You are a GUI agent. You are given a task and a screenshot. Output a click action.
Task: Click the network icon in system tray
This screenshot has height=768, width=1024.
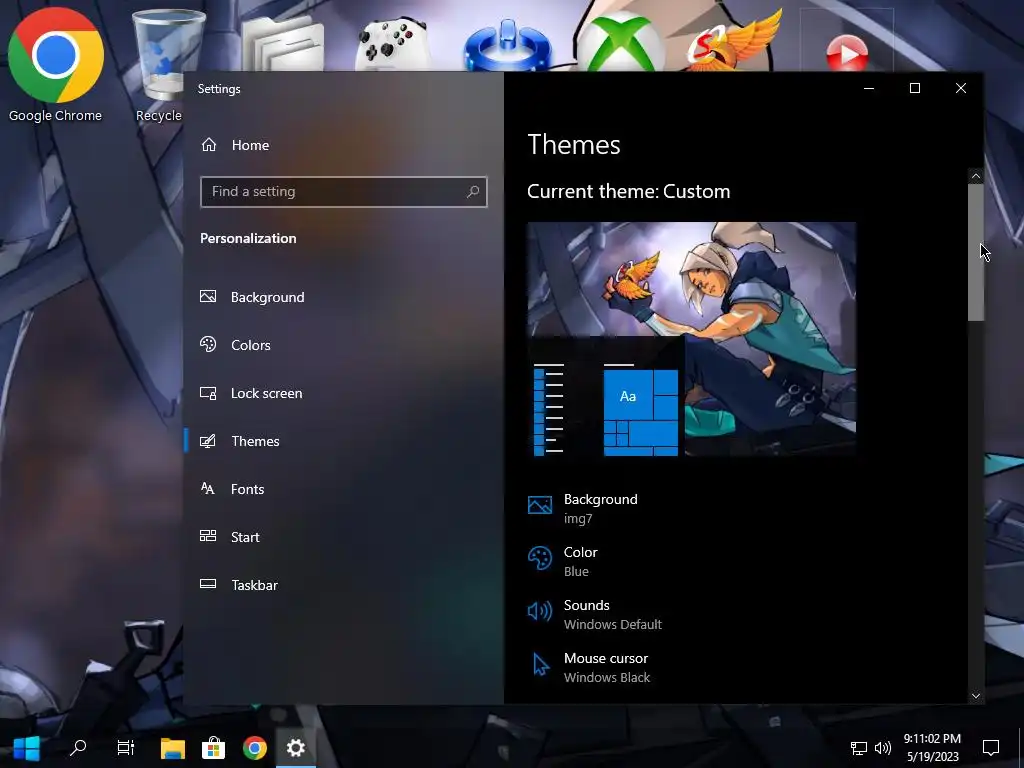[x=858, y=748]
